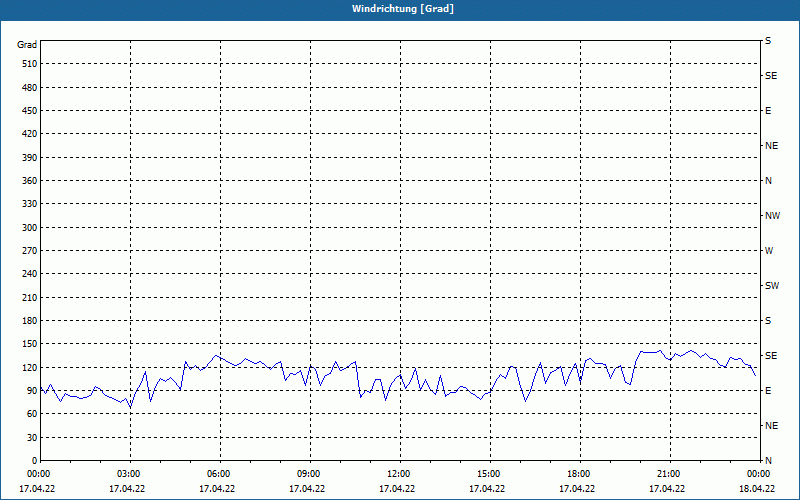This screenshot has height=500, width=800.
Task: Select the 510 y-axis value
Action: click(30, 64)
